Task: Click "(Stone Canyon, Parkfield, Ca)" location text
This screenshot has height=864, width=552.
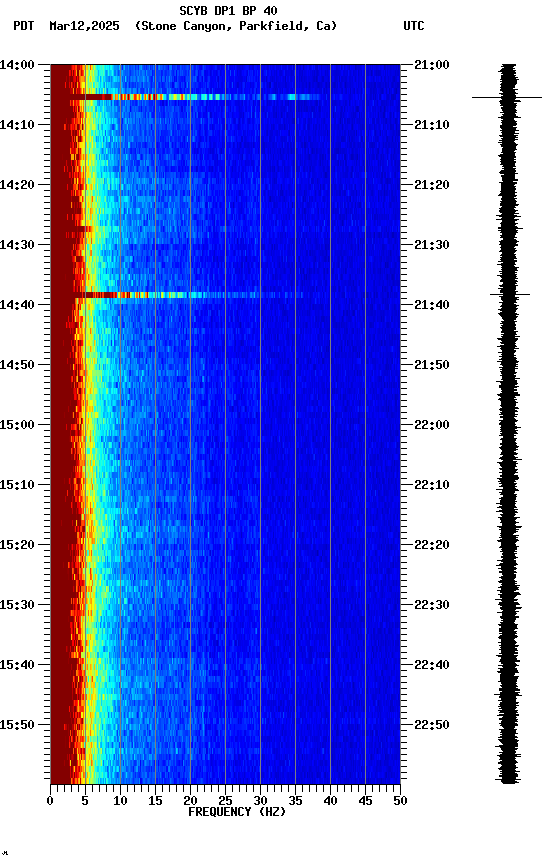Action: [x=236, y=26]
